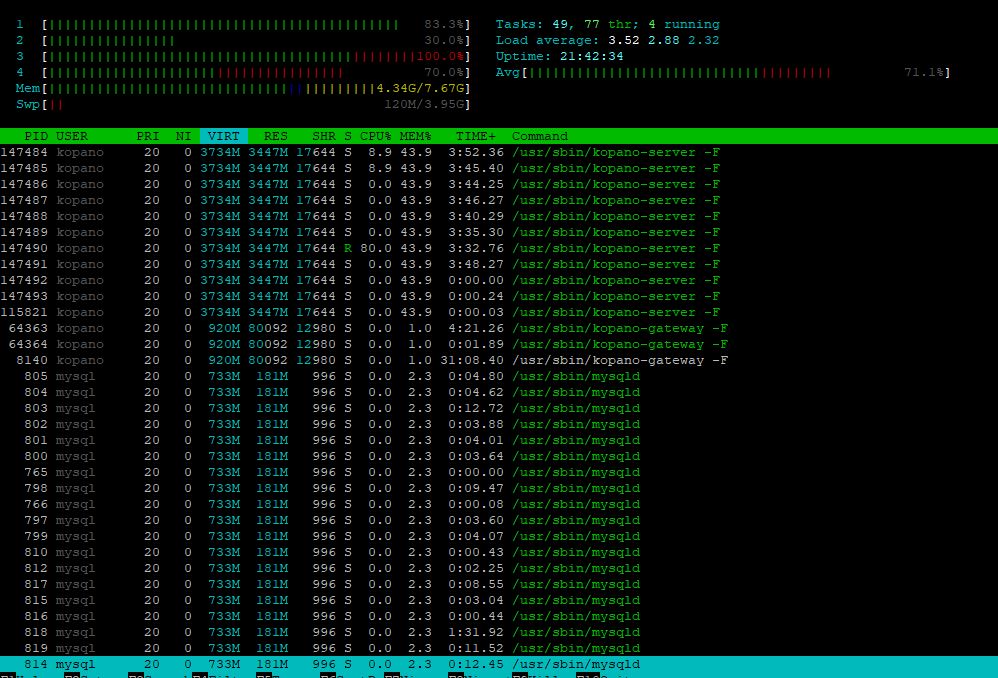This screenshot has height=678, width=998.
Task: Click the CPU 3 usage meter bar
Action: point(256,57)
